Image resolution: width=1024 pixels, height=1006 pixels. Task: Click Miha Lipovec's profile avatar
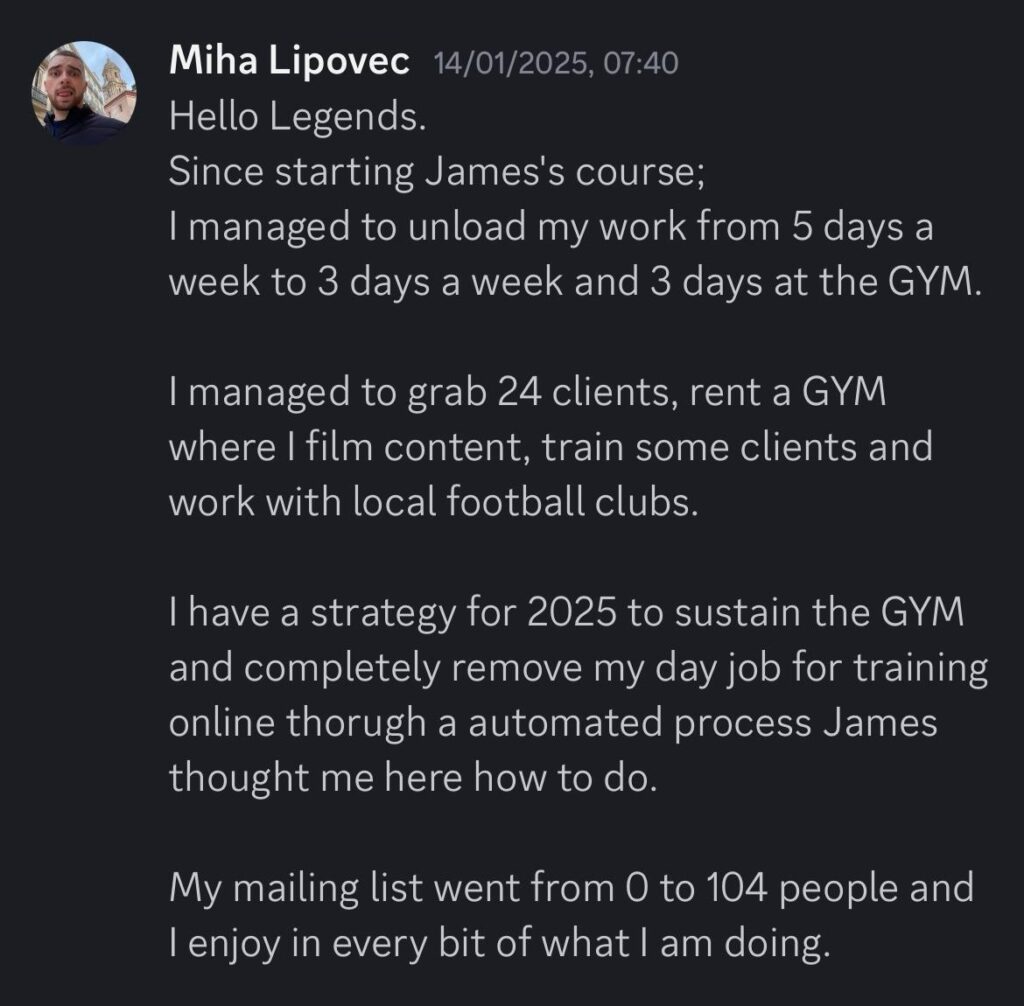click(84, 93)
